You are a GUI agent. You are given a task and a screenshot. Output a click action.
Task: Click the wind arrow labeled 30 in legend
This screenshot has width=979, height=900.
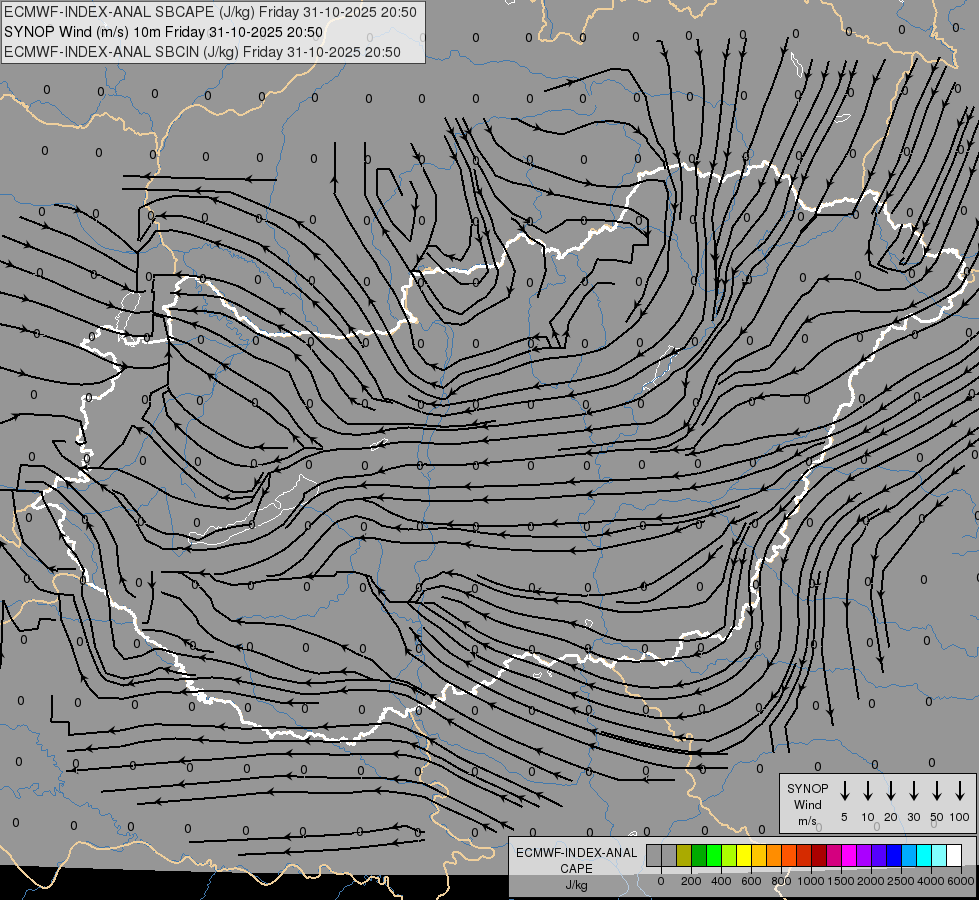913,791
